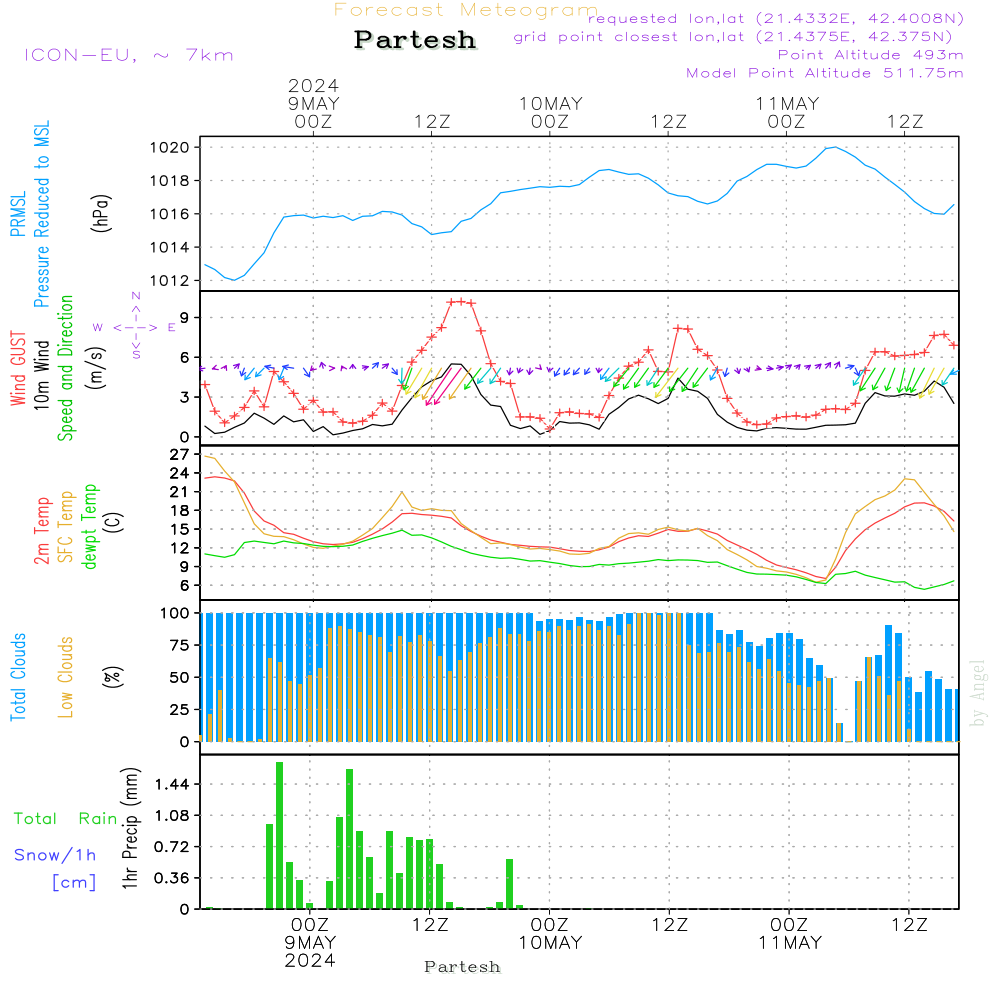The width and height of the screenshot is (1000, 1000).
Task: Click the Model Point Altitude 511.75m text
Action: click(x=824, y=73)
